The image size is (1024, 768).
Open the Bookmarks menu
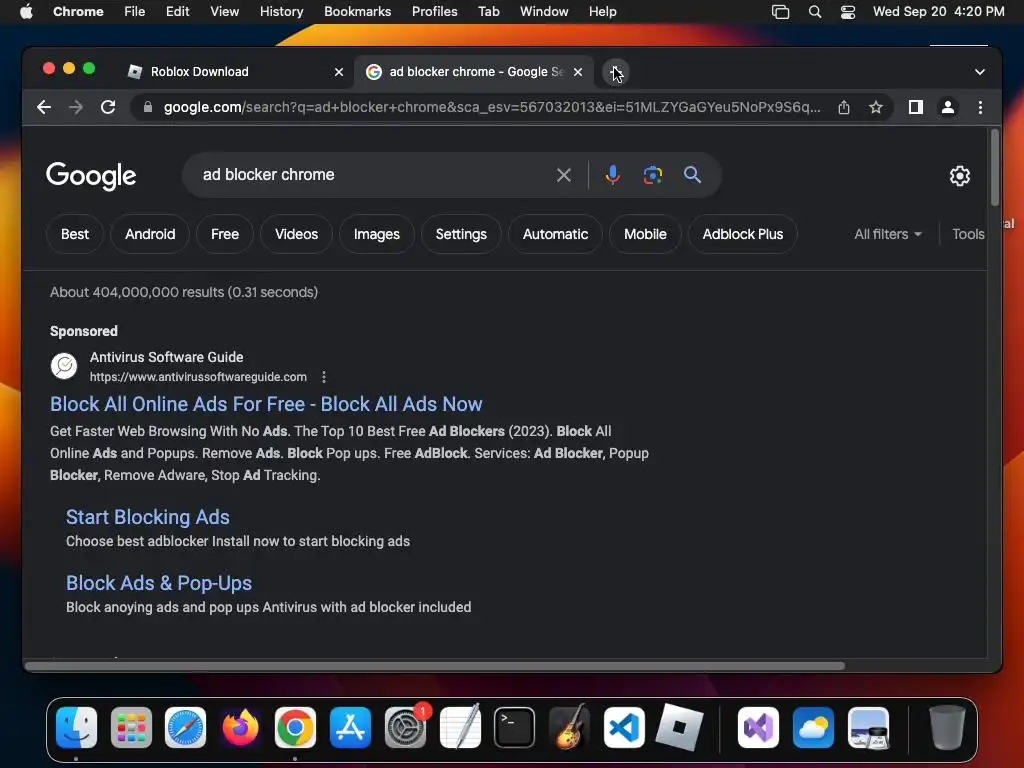(x=357, y=12)
